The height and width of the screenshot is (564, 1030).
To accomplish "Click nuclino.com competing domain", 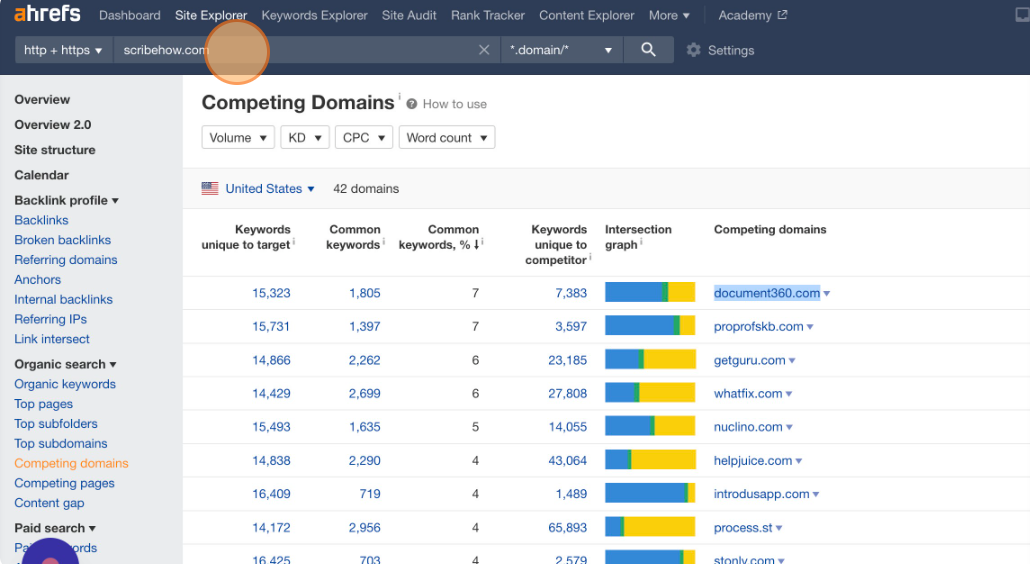I will point(748,427).
